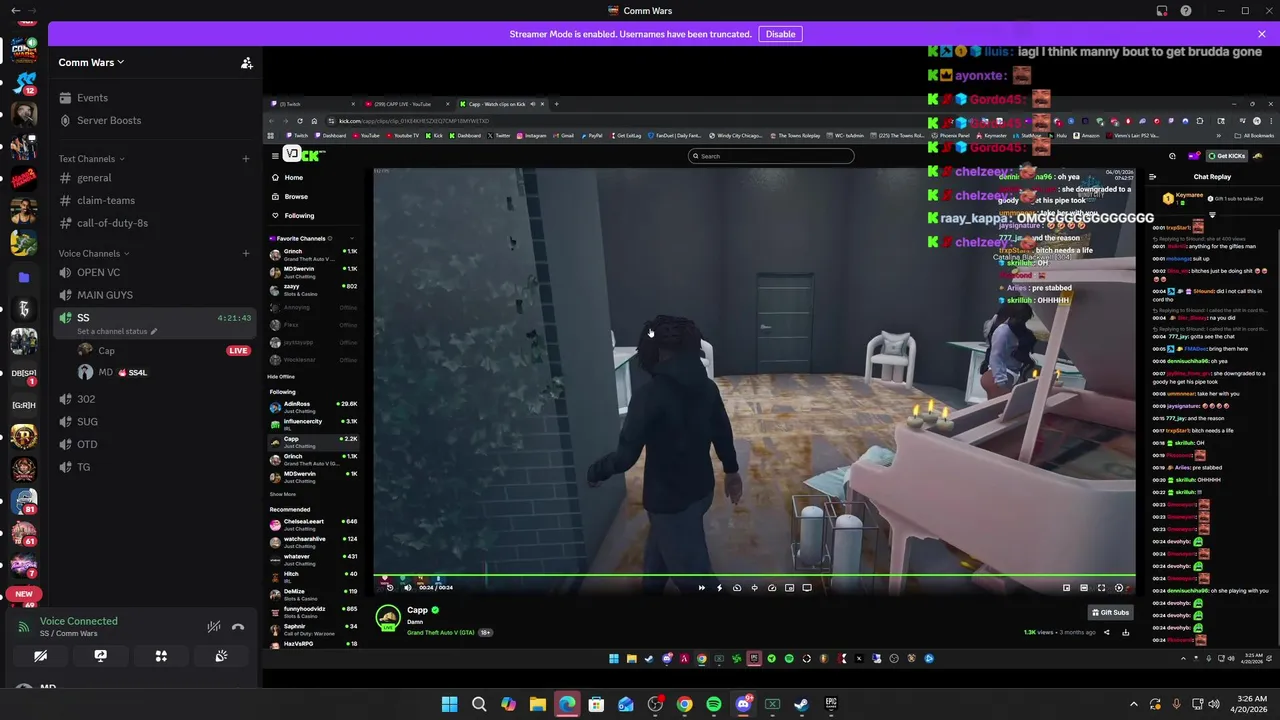Expand the purple server folder icon
The image size is (1280, 720).
click(24, 277)
